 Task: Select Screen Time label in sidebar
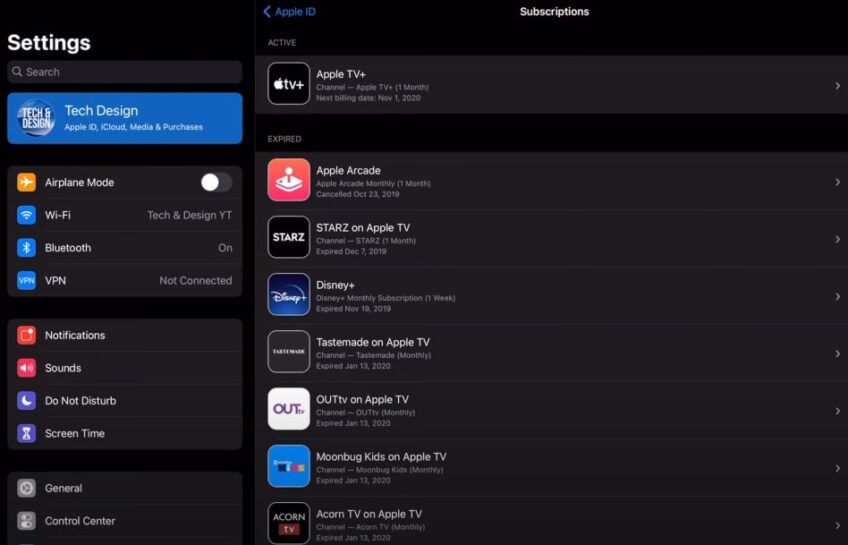[75, 434]
